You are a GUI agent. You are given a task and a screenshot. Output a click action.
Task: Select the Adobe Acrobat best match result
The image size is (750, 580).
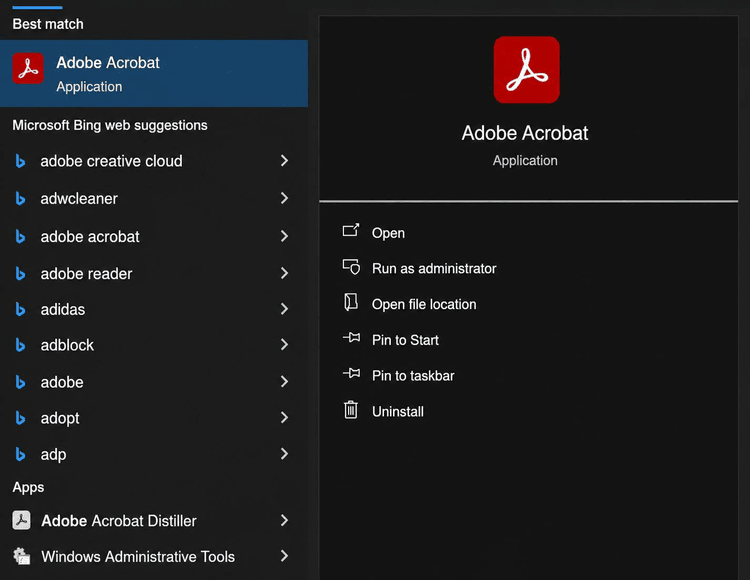point(154,73)
